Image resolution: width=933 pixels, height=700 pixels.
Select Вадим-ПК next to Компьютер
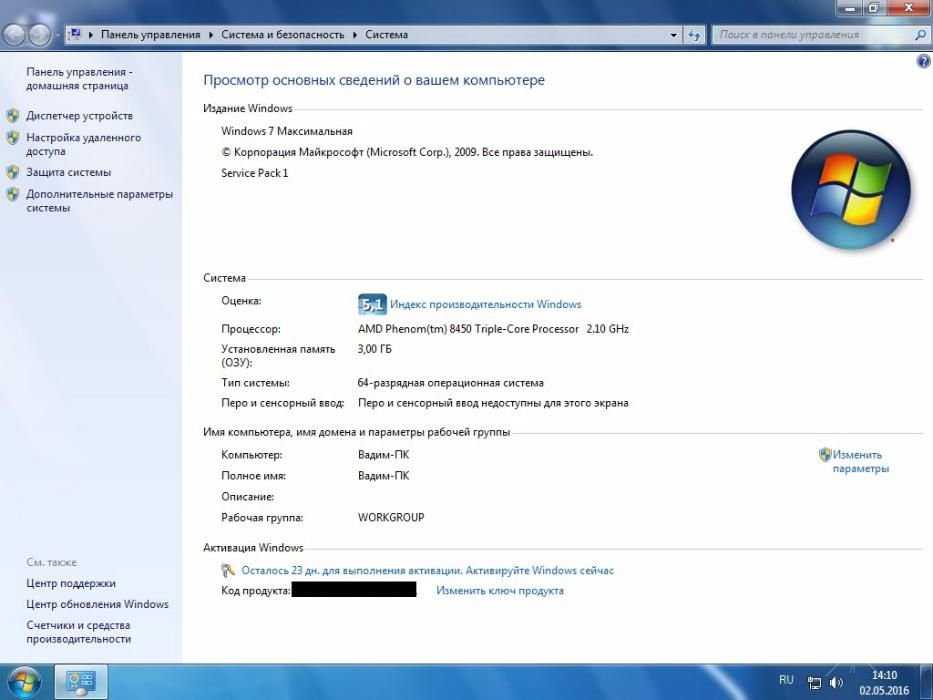[x=384, y=455]
